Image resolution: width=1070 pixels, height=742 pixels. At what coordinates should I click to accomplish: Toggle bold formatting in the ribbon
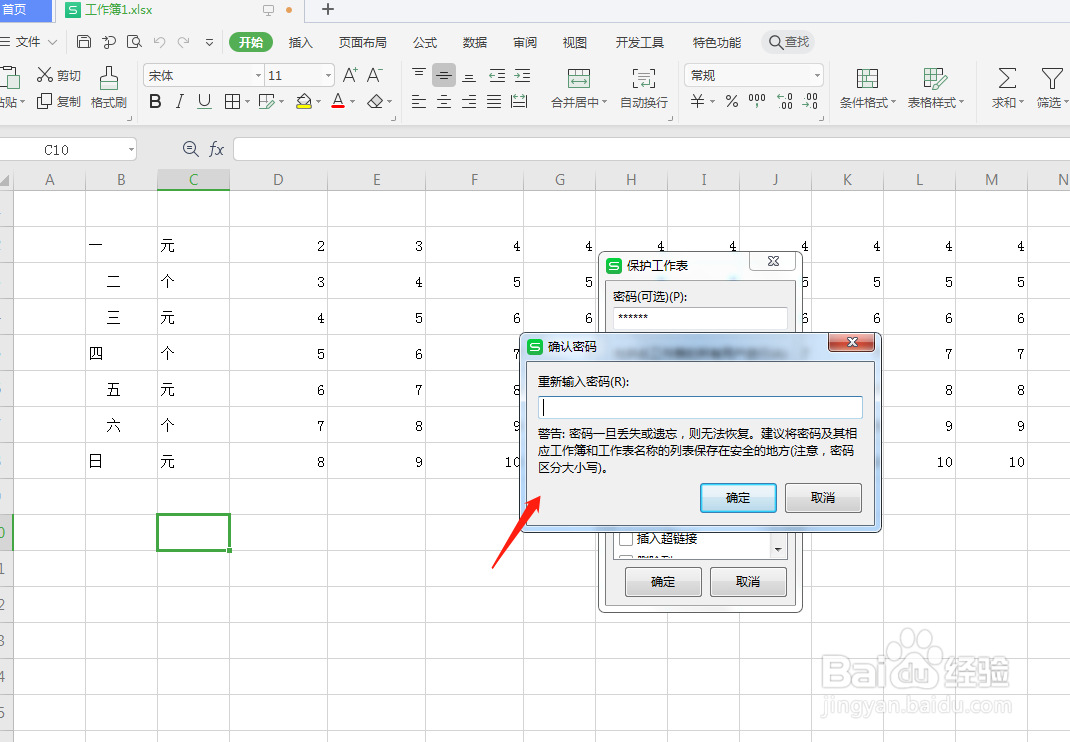pyautogui.click(x=154, y=101)
